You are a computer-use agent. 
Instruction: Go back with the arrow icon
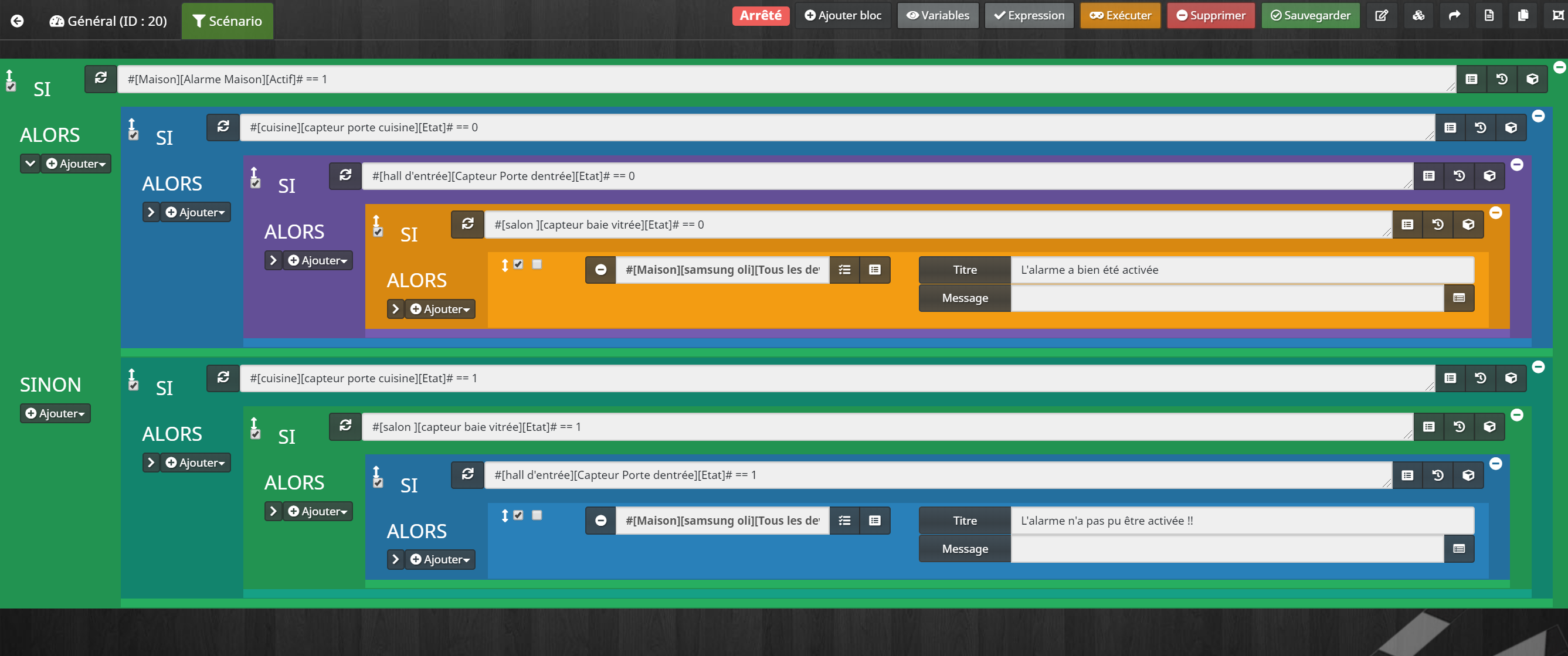coord(18,21)
